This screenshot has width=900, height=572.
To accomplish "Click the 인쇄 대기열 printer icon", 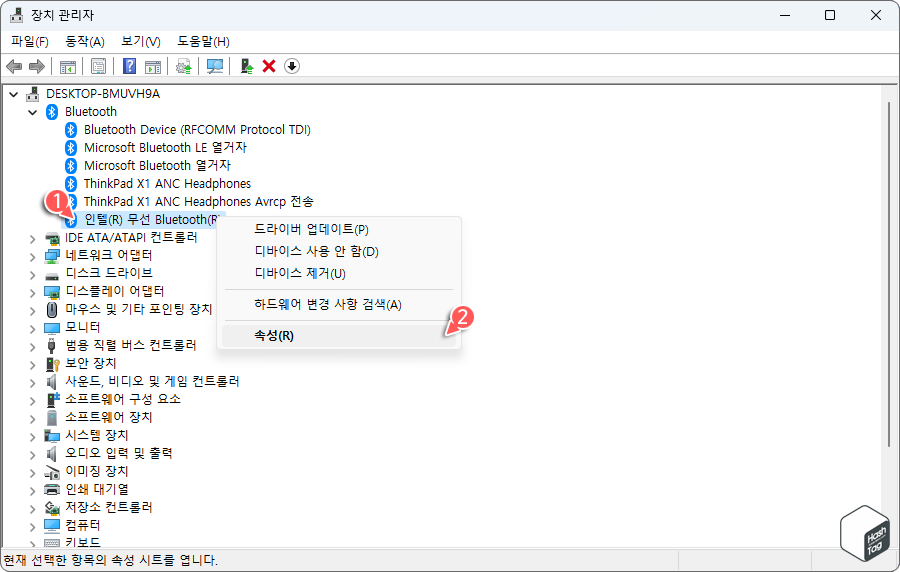I will [x=52, y=490].
